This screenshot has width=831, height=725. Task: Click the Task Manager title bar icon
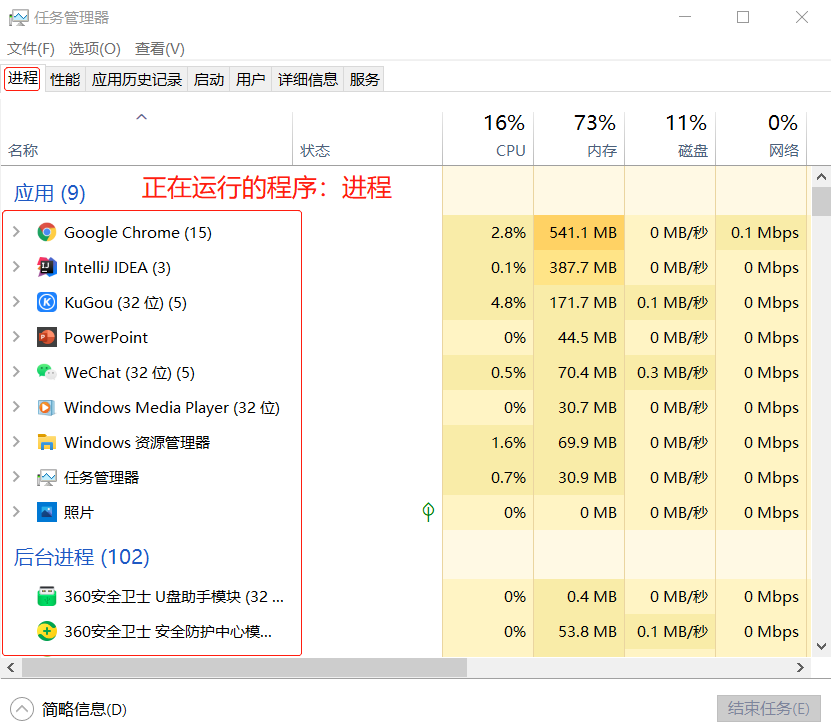tap(19, 17)
